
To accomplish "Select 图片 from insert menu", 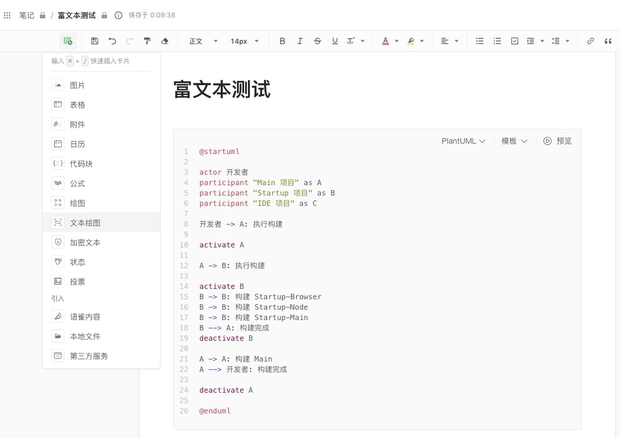I will 101,85.
